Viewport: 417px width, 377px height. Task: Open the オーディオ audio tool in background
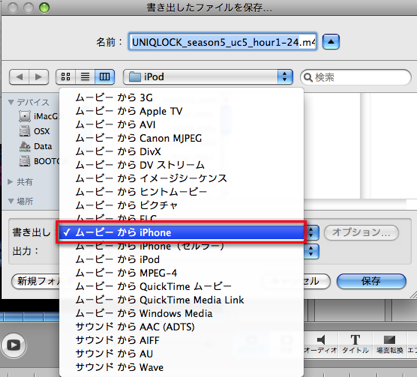point(321,344)
